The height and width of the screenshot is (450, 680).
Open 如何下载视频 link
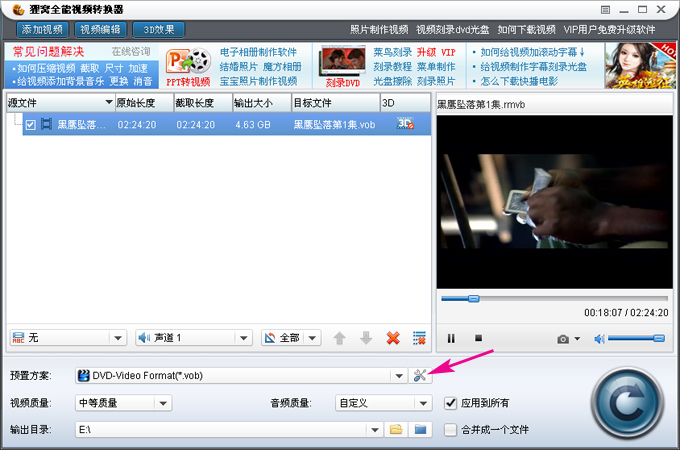pyautogui.click(x=526, y=29)
